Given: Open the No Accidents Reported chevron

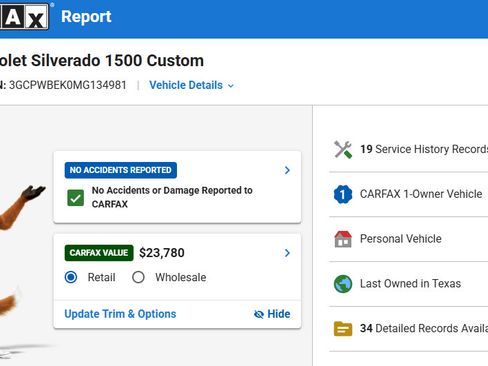Looking at the screenshot, I should [x=287, y=170].
